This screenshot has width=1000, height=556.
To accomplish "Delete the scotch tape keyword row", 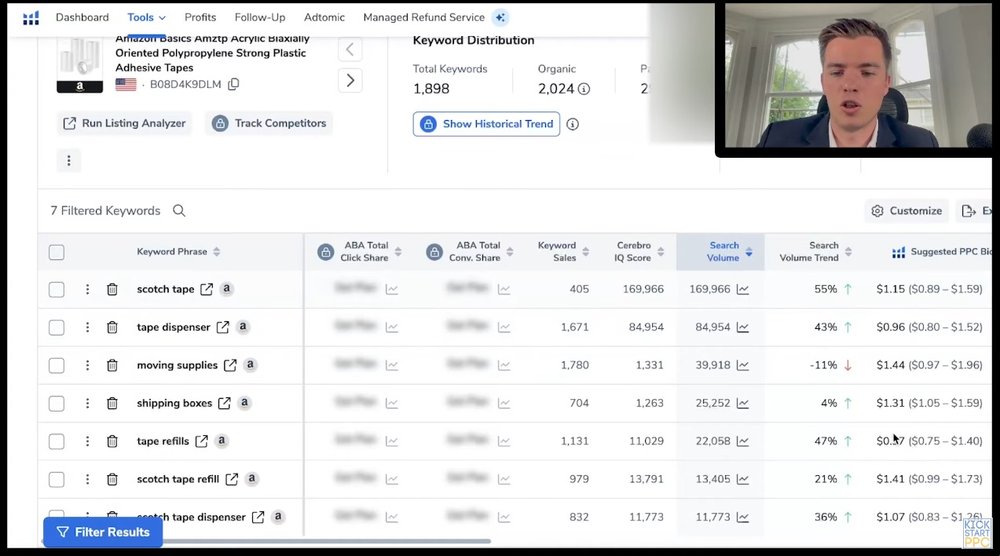I will coord(112,289).
